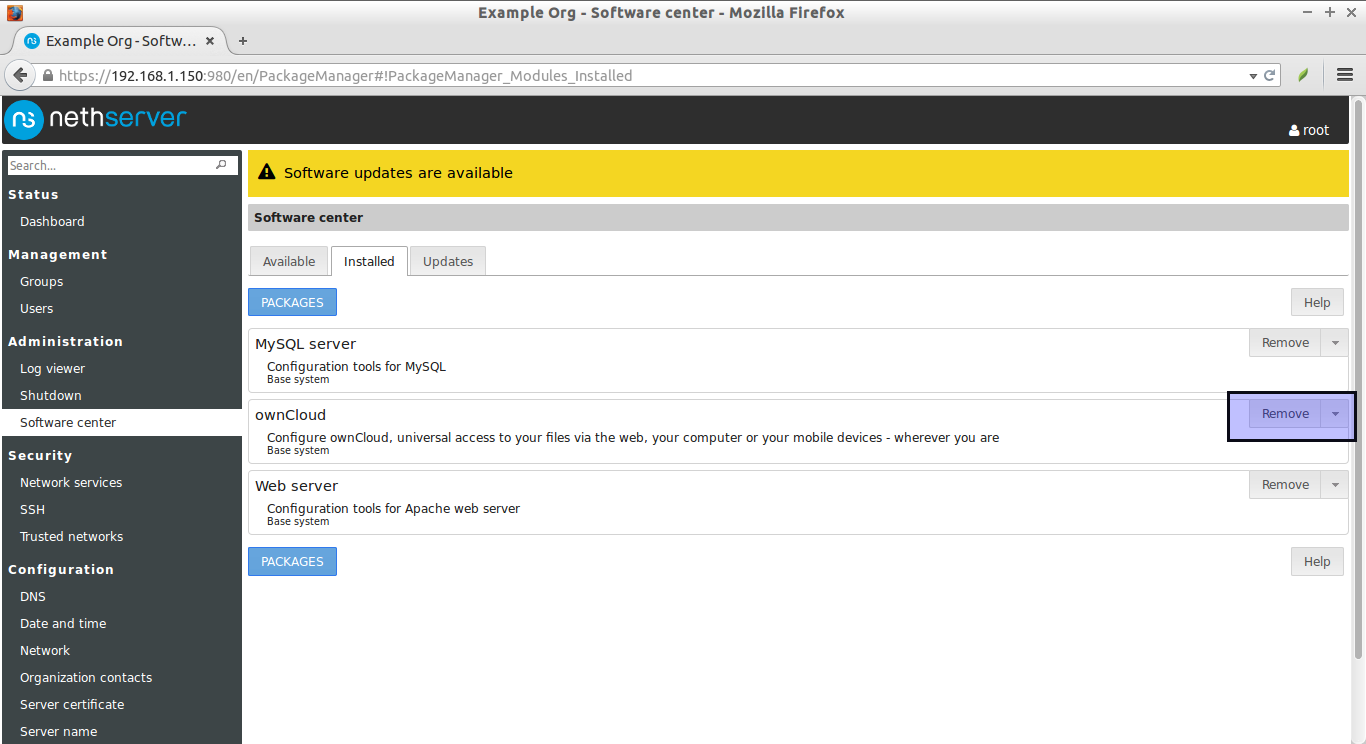
Task: Open Server certificate page
Action: [x=72, y=705]
